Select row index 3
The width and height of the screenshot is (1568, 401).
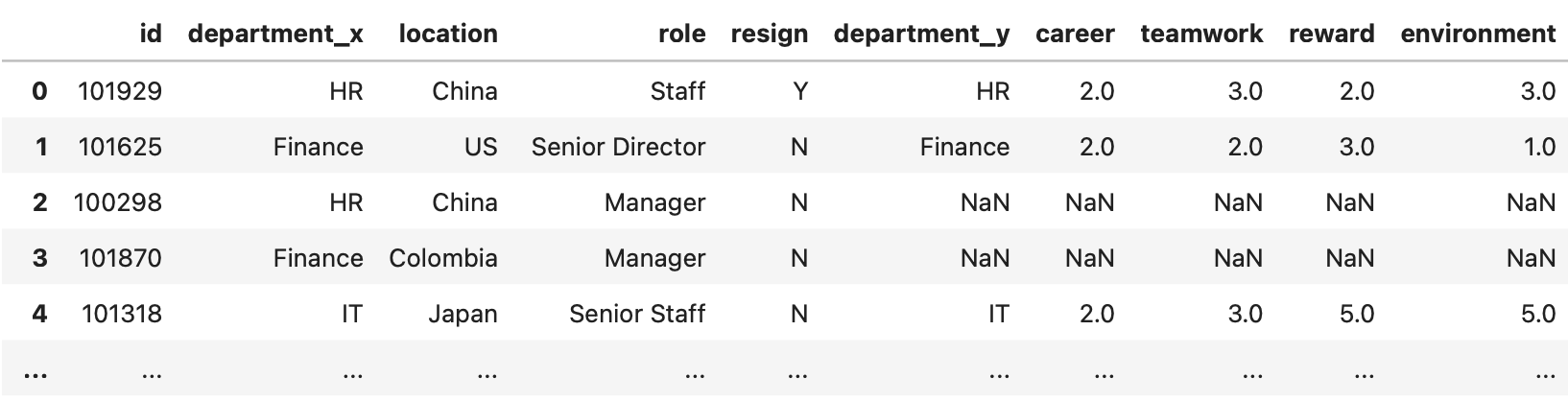pos(39,258)
